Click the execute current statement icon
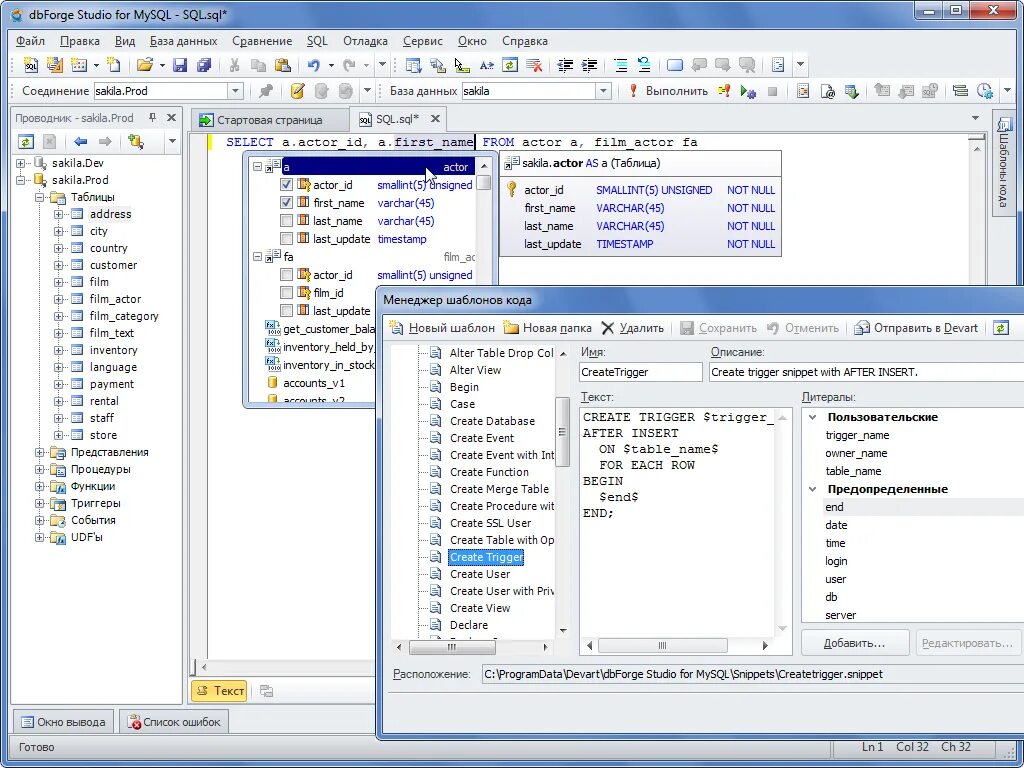Image resolution: width=1024 pixels, height=768 pixels. (724, 91)
